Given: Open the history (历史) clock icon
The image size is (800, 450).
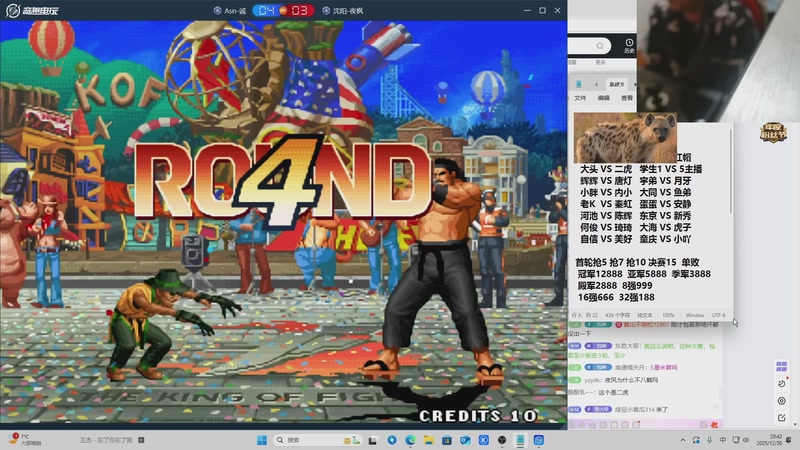Looking at the screenshot, I should [x=629, y=45].
